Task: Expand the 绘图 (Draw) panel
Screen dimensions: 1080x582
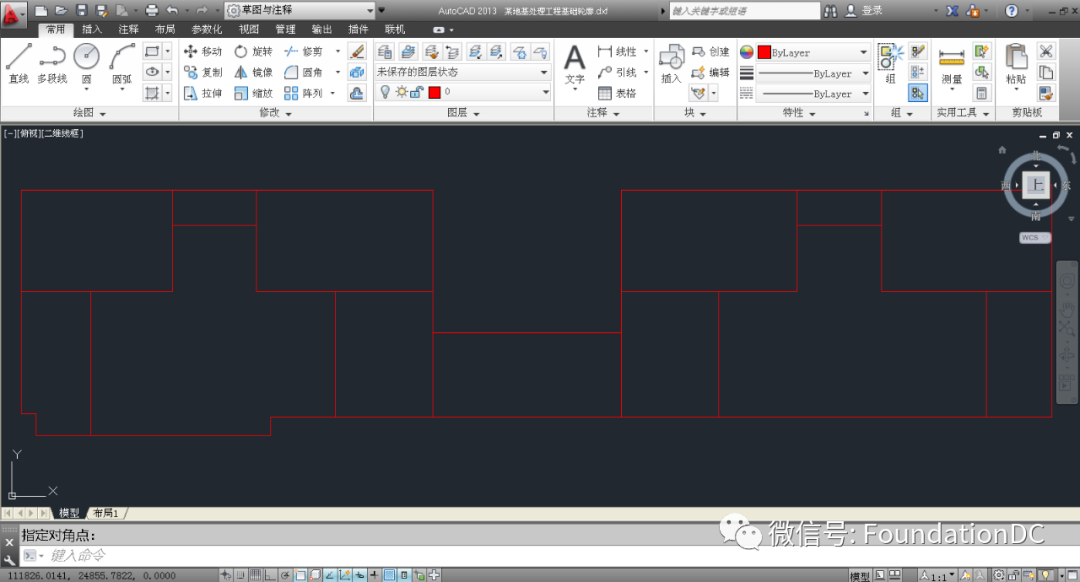Action: (x=90, y=113)
